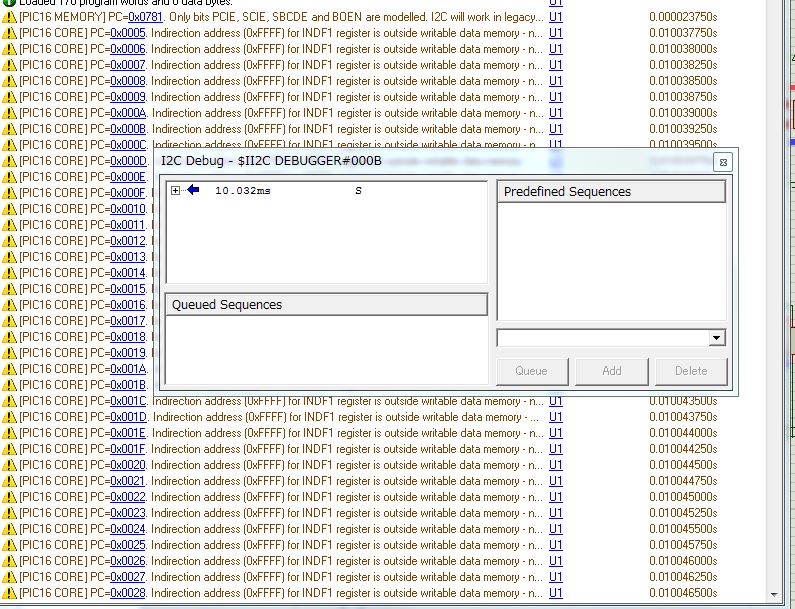The width and height of the screenshot is (795, 609).
Task: Click warning icon on PC=0x000A row
Action: 9,114
